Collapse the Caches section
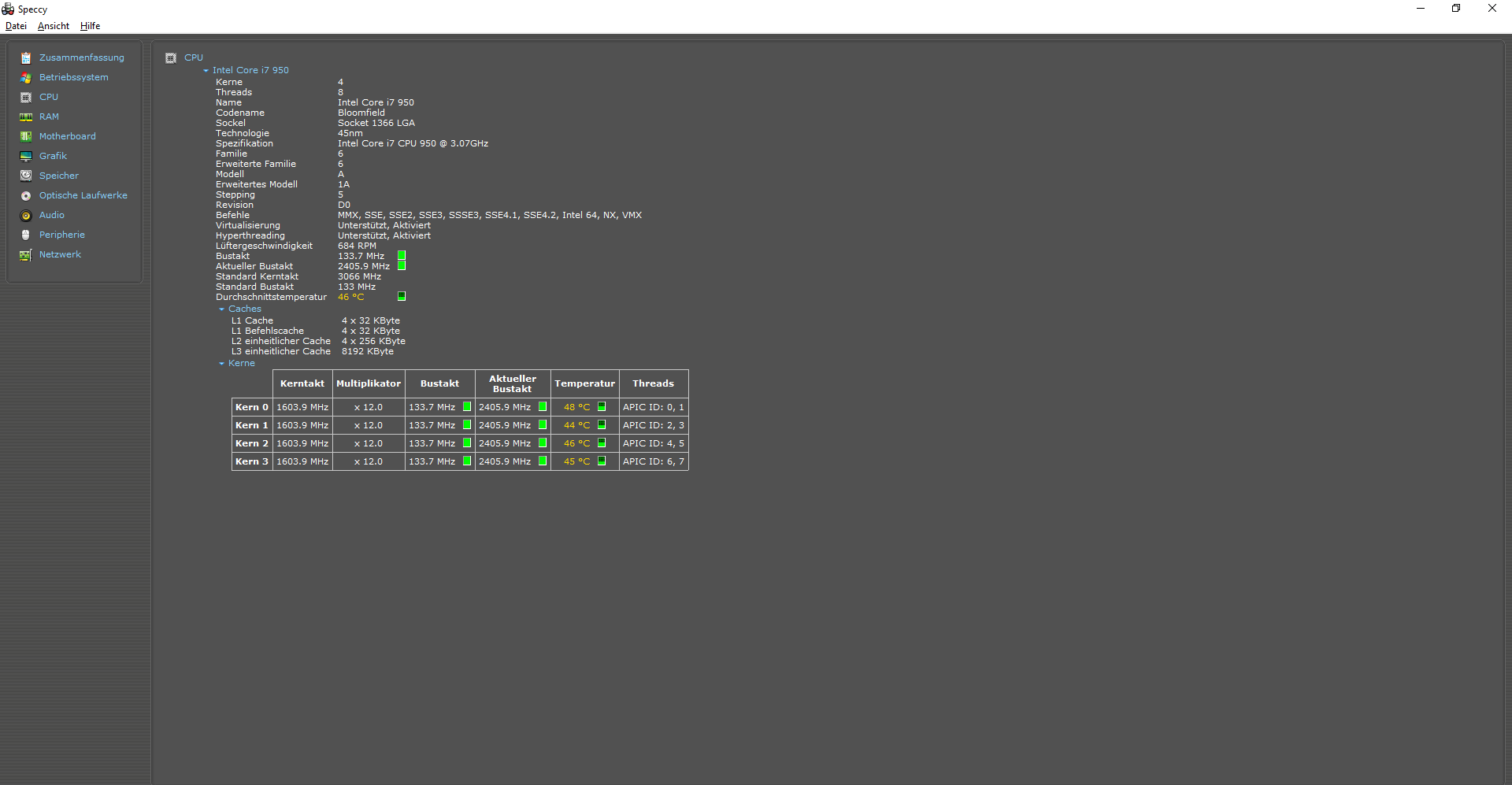The height and width of the screenshot is (785, 1512). 222,309
